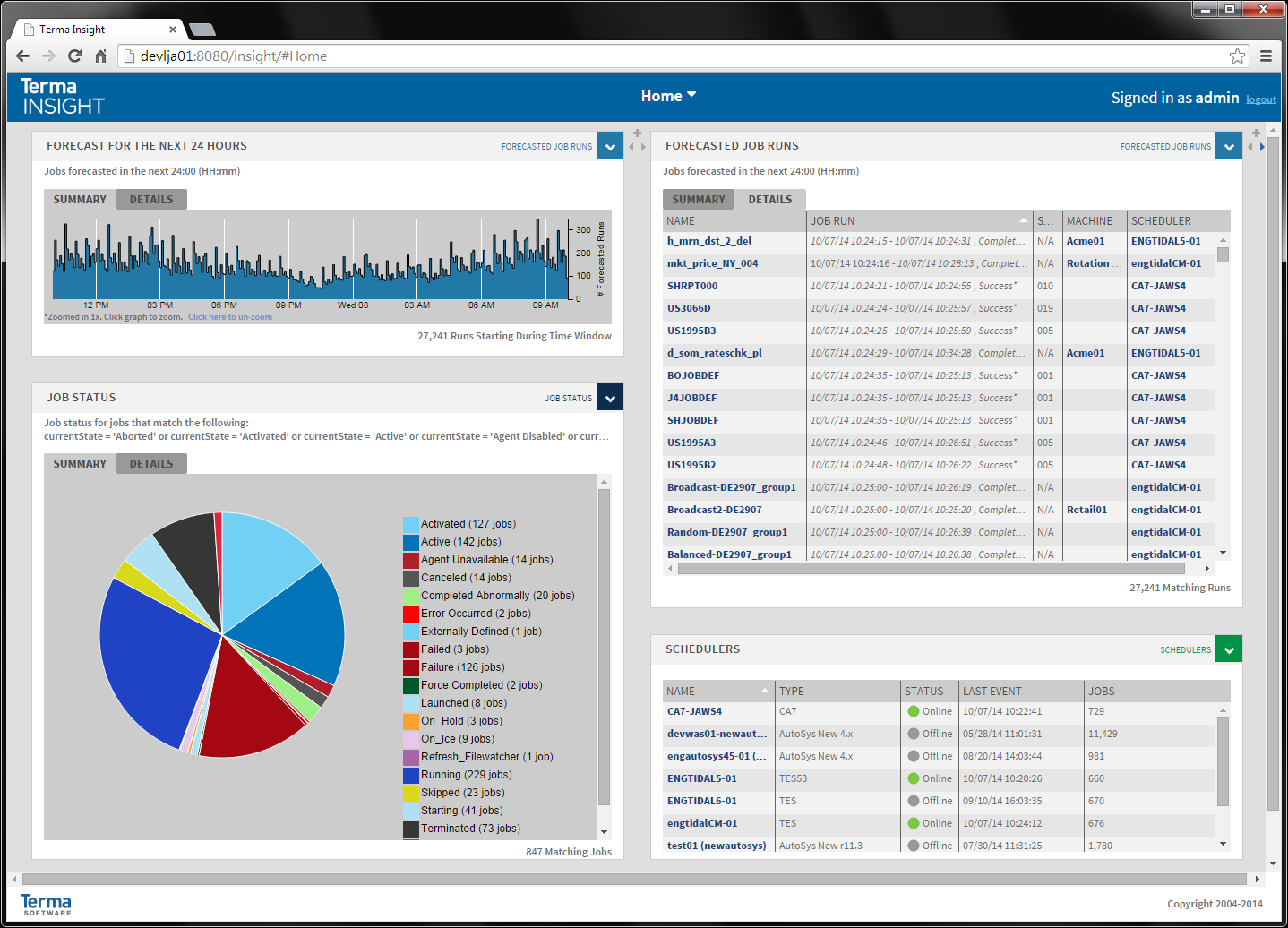1288x928 pixels.
Task: Click the On_Hold legend swatch
Action: pos(411,721)
